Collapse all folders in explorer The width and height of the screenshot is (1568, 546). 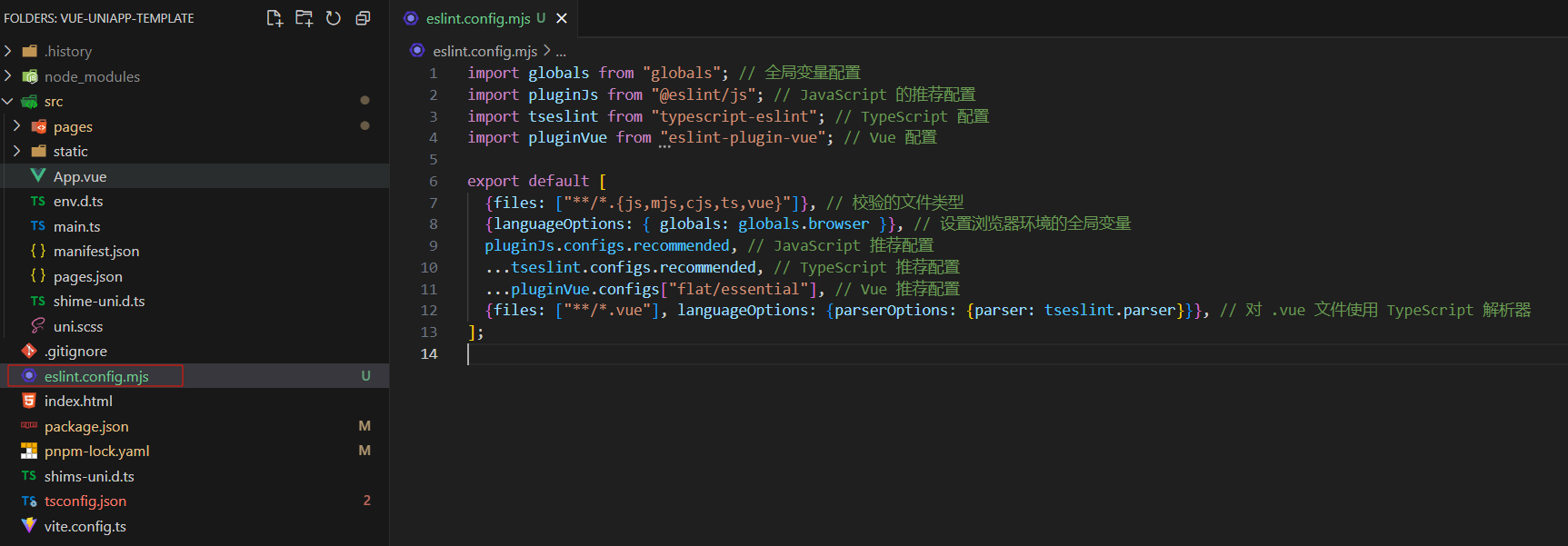[363, 18]
